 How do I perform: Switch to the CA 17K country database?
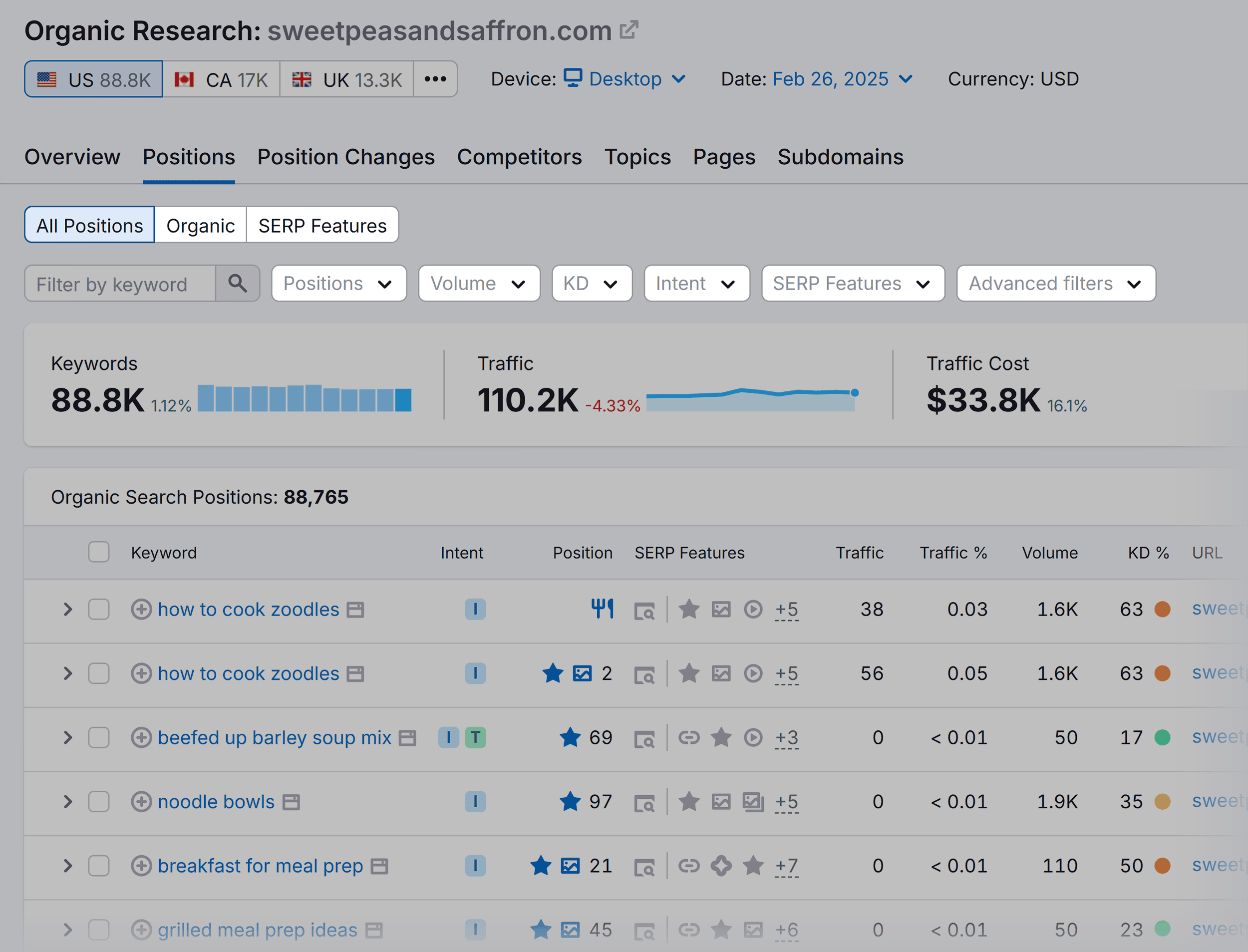(x=222, y=79)
